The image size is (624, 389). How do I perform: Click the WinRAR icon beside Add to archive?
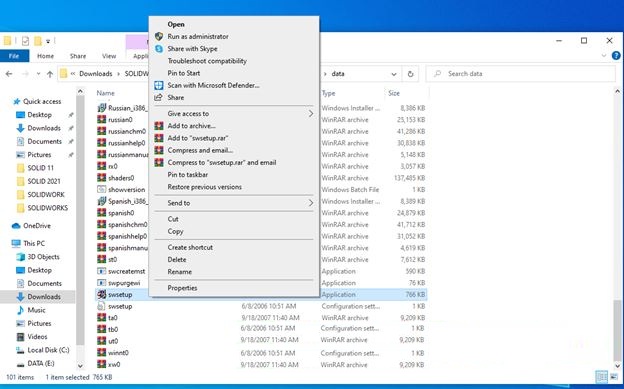coord(159,126)
